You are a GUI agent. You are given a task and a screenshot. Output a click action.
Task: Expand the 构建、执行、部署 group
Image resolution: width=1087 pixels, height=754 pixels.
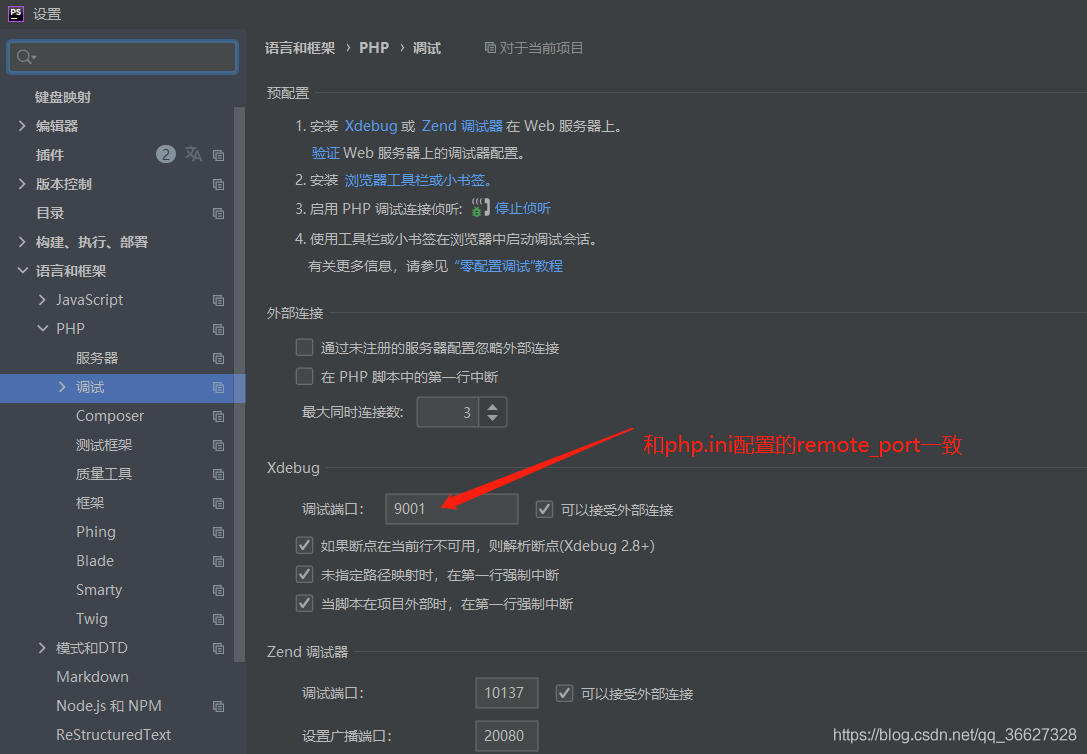click(x=22, y=242)
